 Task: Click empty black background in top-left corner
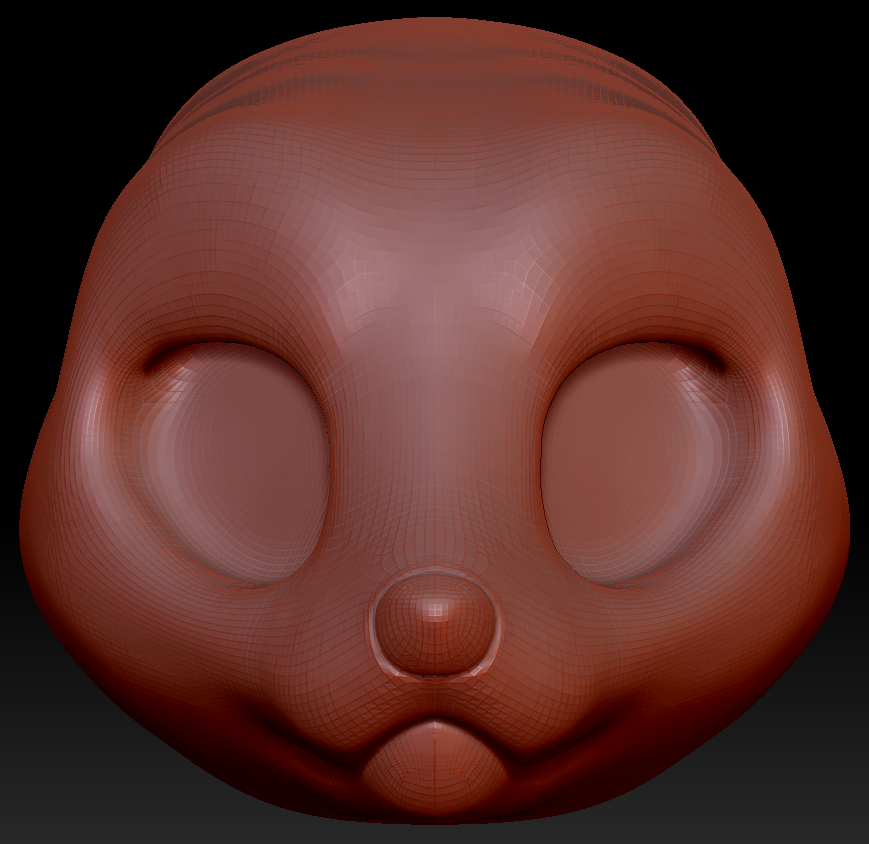[x=40, y=40]
